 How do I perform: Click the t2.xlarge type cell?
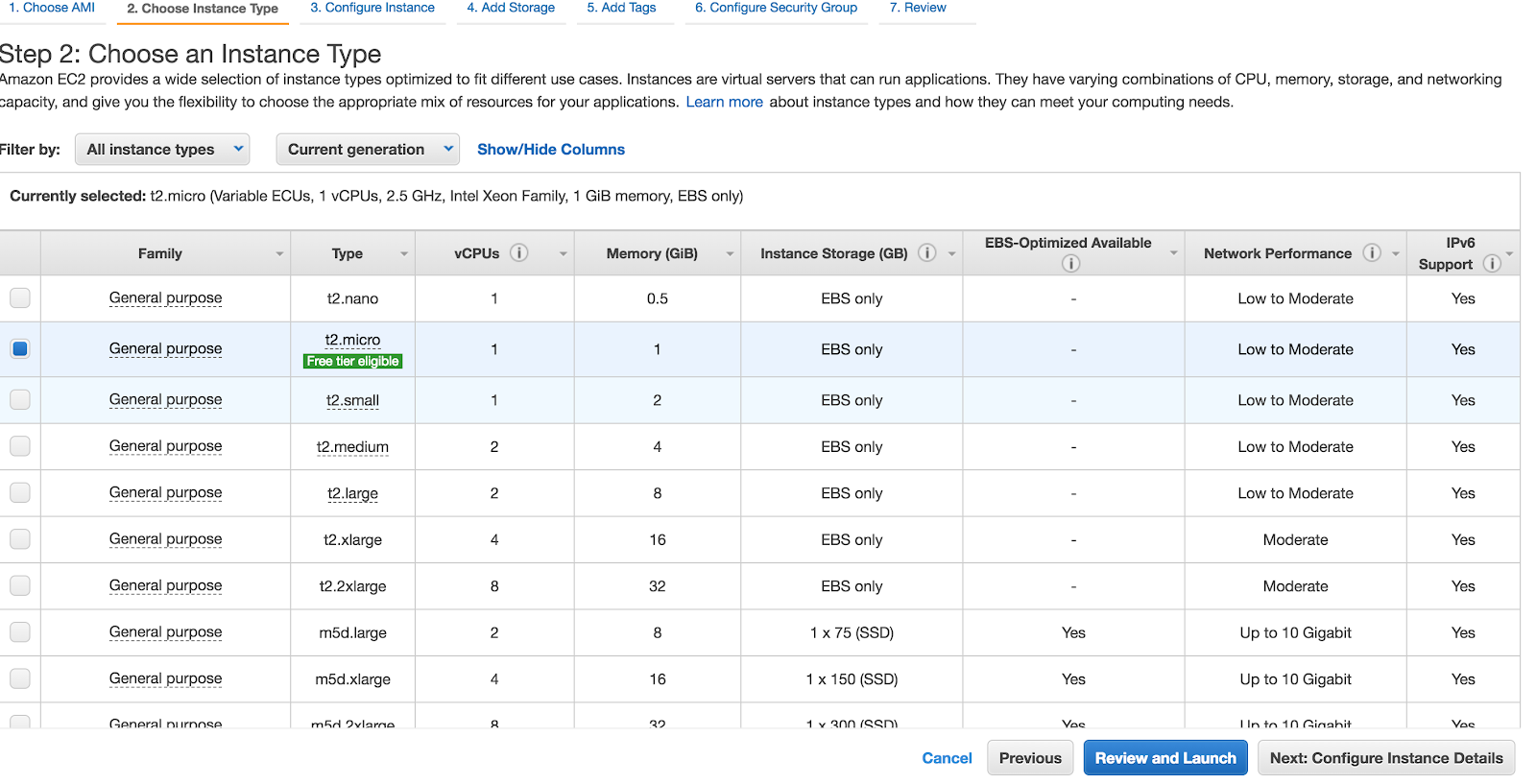tap(352, 540)
